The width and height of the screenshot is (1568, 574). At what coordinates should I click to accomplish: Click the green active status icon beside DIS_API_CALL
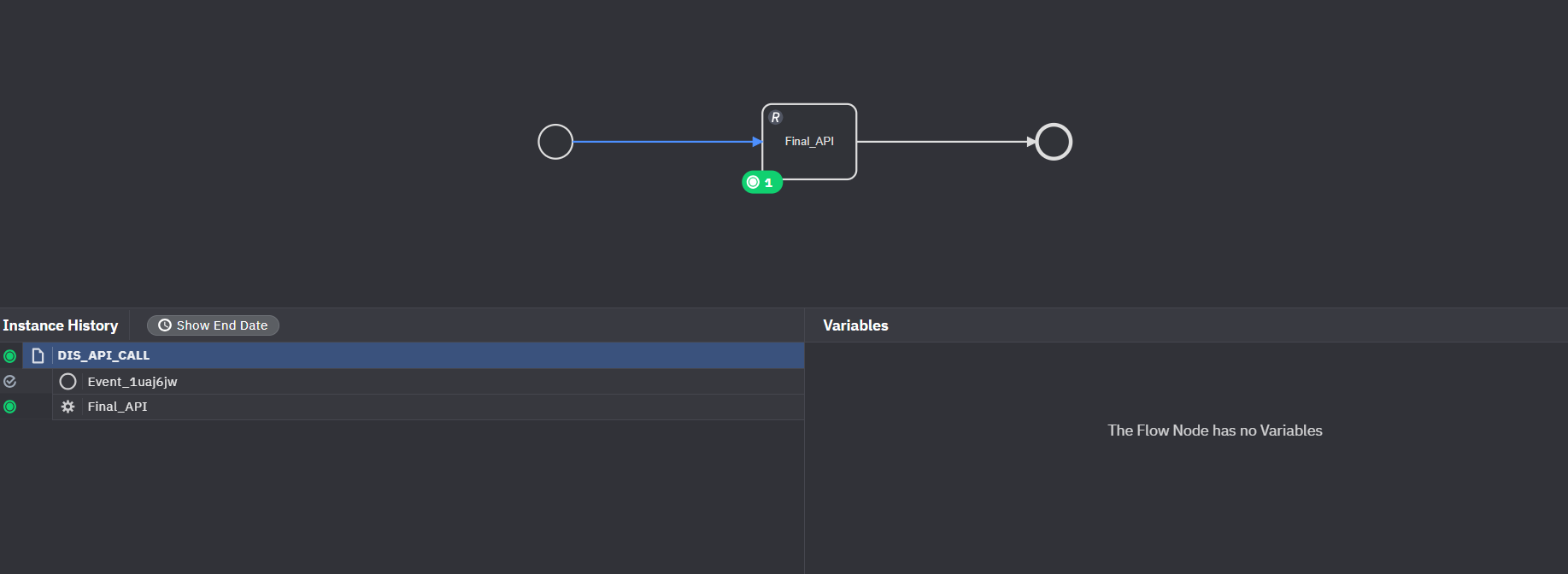click(10, 356)
